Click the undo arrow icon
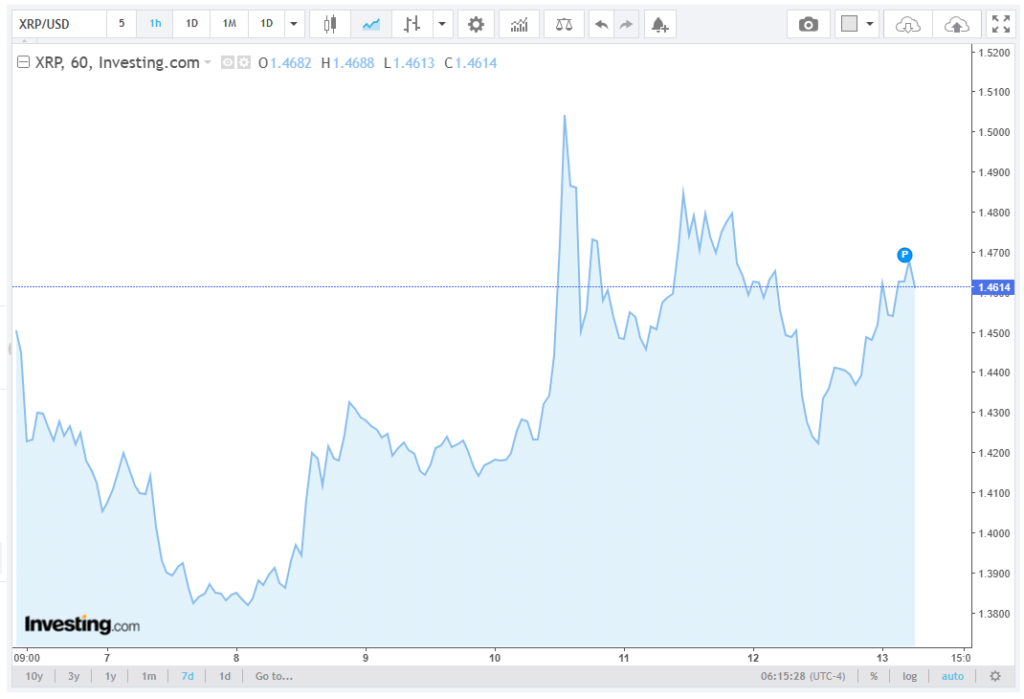1024x699 pixels. point(601,24)
